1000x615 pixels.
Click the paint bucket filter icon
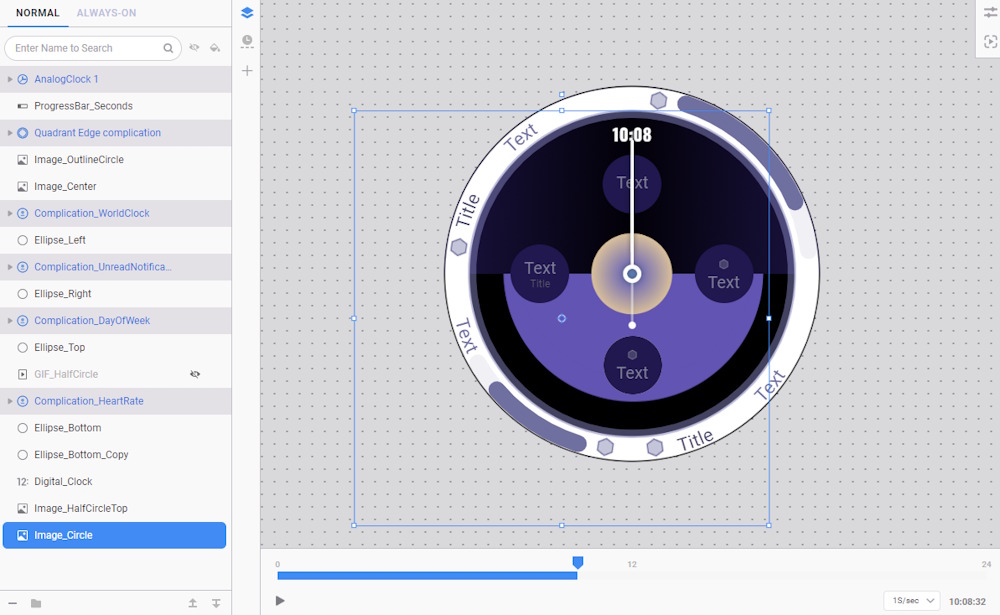pos(214,48)
